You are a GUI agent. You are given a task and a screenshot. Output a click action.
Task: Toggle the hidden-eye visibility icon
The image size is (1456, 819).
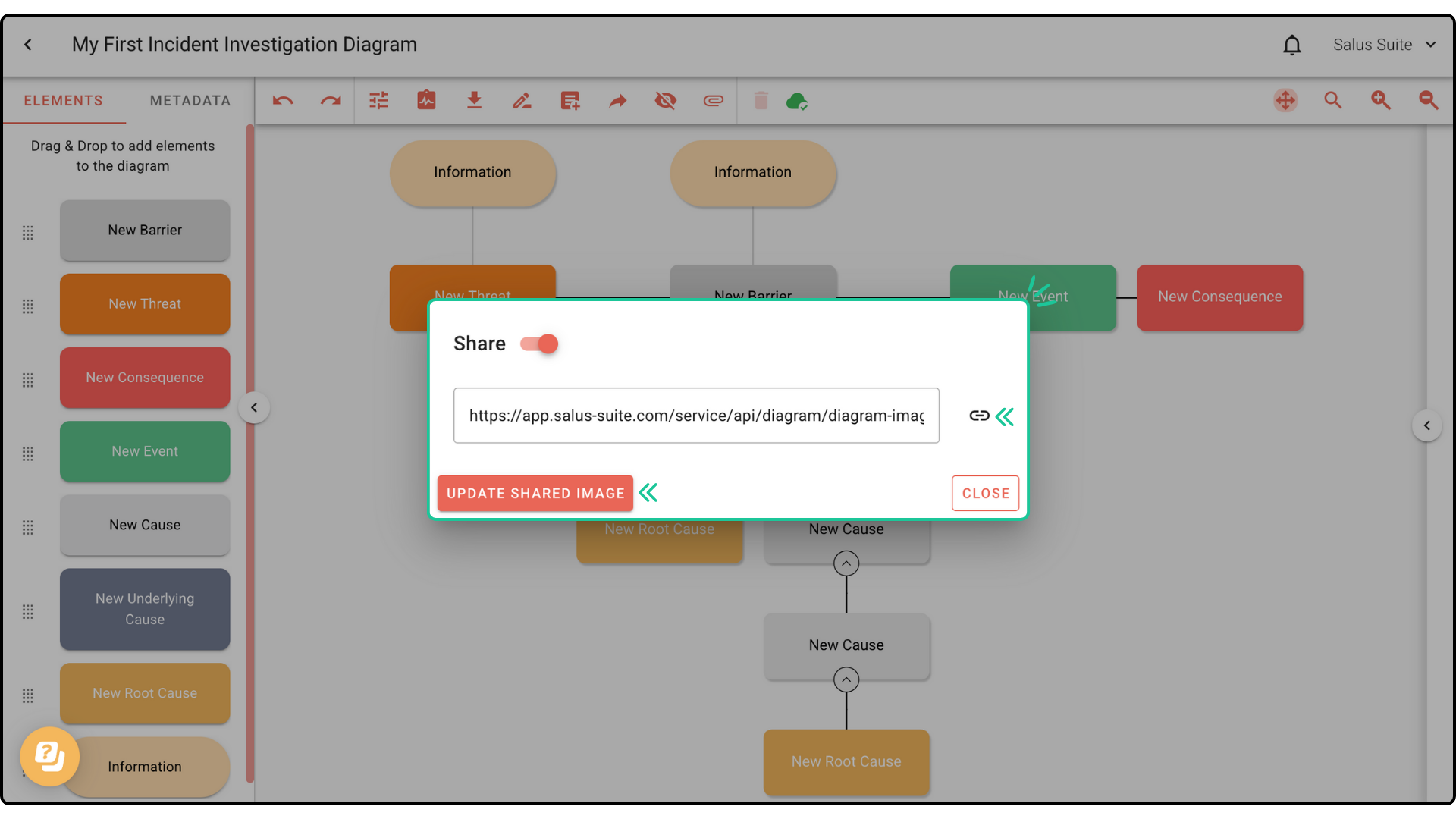coord(665,101)
